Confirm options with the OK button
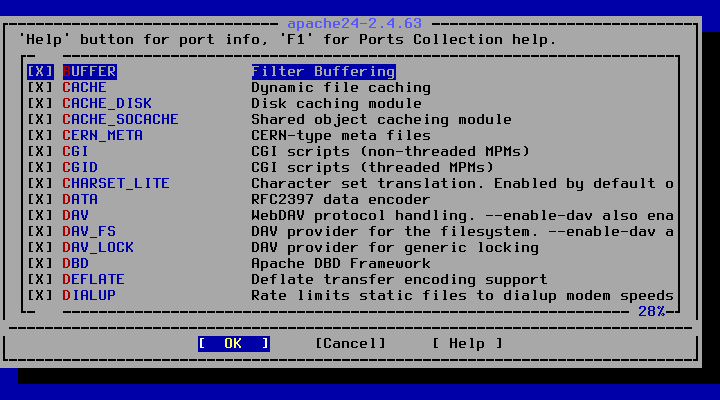 coord(234,344)
